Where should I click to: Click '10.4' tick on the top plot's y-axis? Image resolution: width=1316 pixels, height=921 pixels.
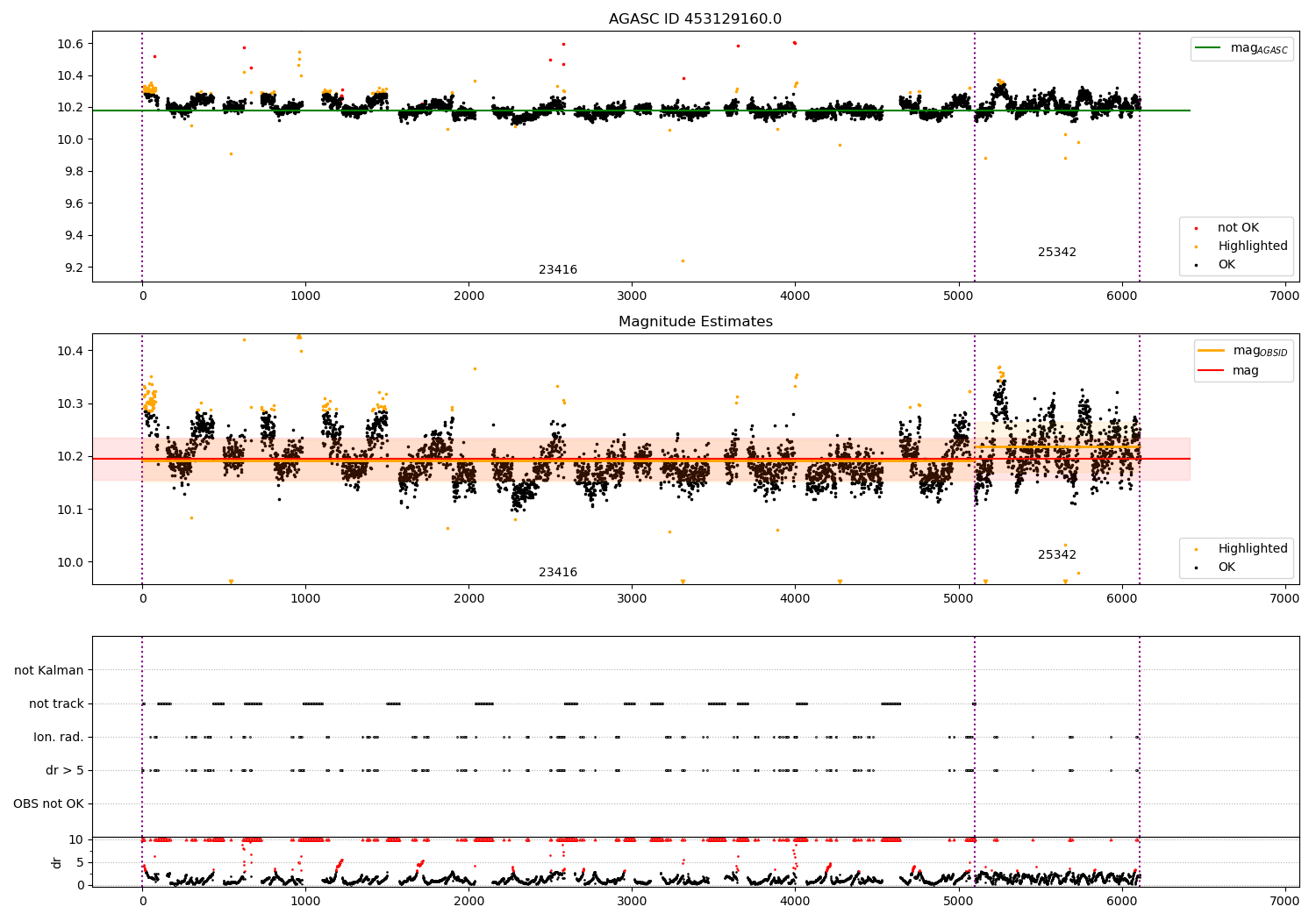click(x=70, y=75)
